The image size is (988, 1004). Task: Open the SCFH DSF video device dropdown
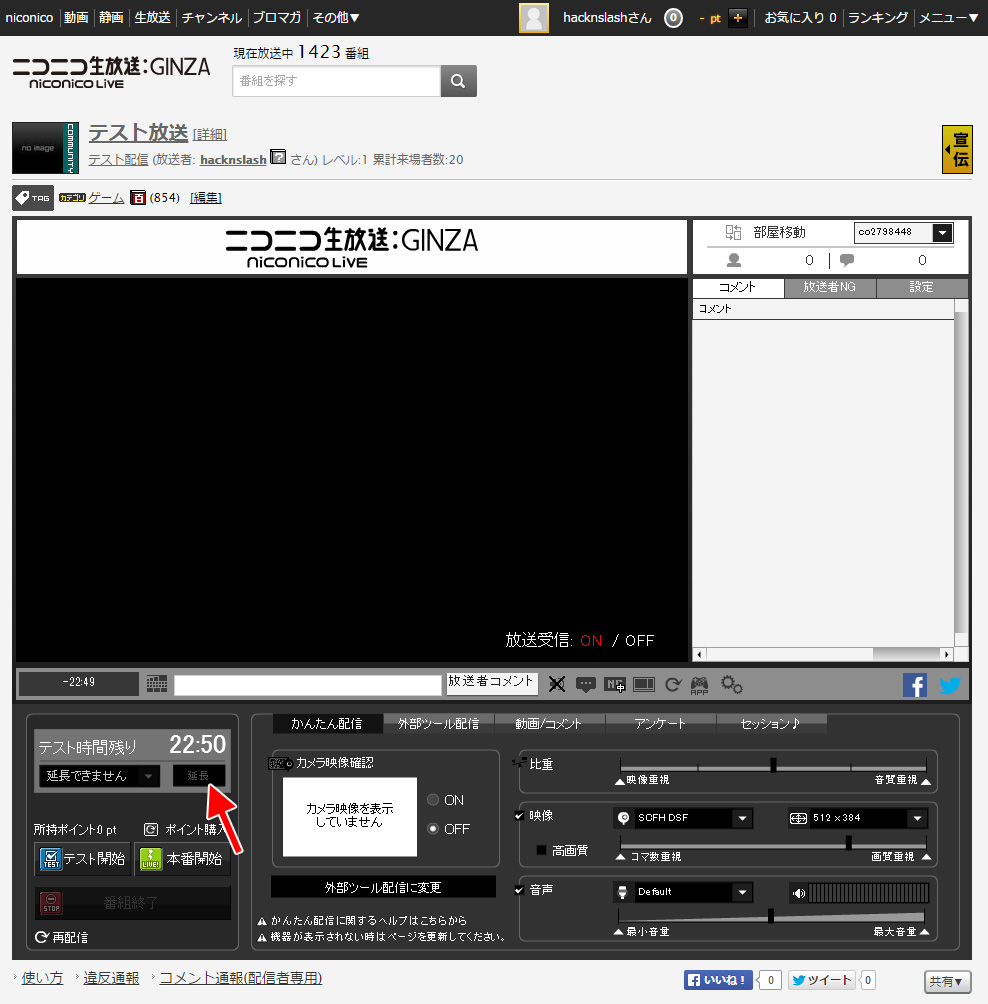click(683, 818)
